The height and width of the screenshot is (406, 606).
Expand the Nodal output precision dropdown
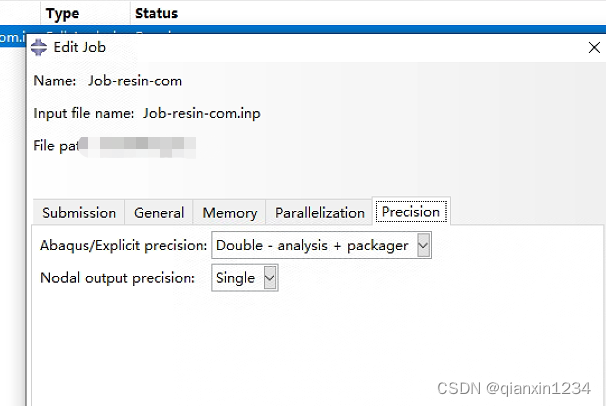coord(269,278)
